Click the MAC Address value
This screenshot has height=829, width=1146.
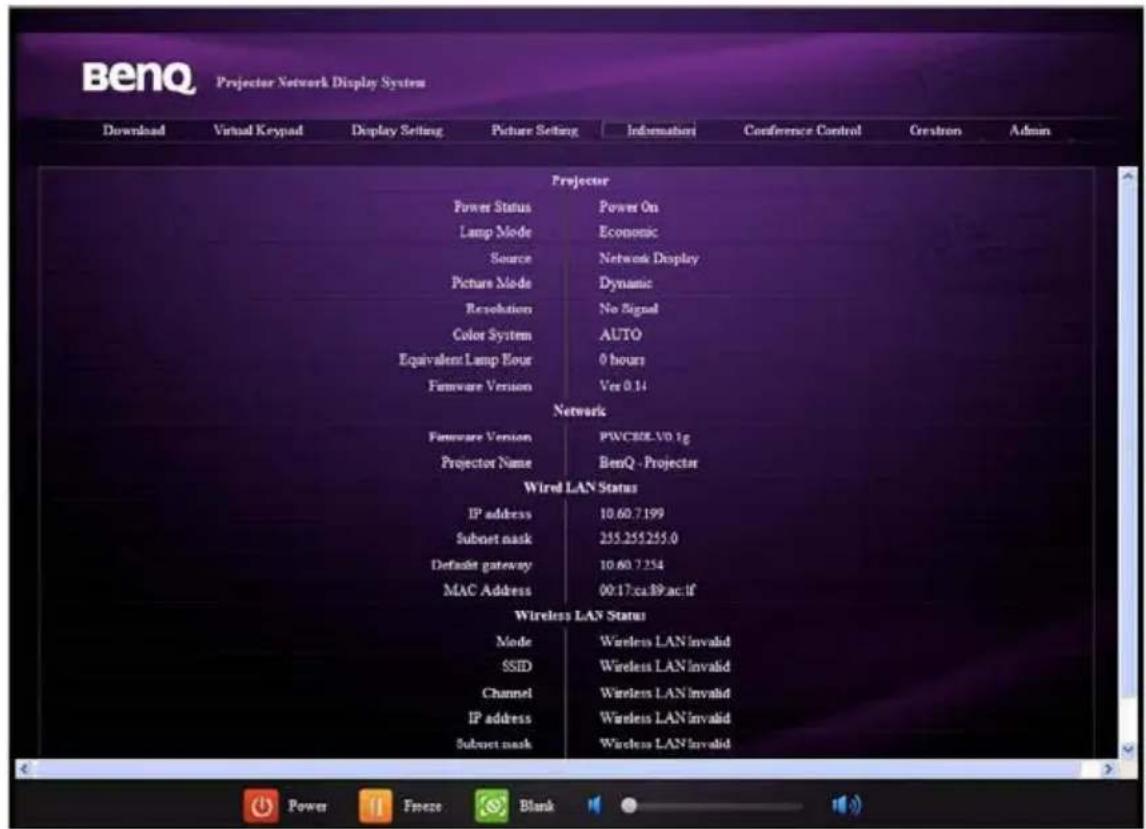[648, 590]
